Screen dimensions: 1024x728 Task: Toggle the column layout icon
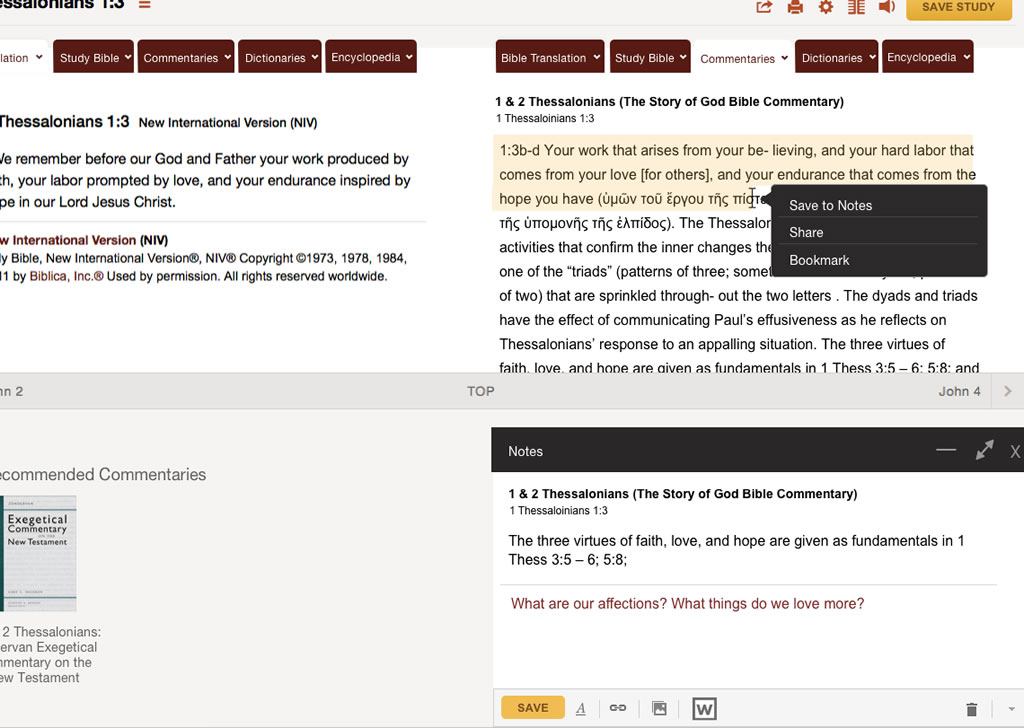coord(856,7)
